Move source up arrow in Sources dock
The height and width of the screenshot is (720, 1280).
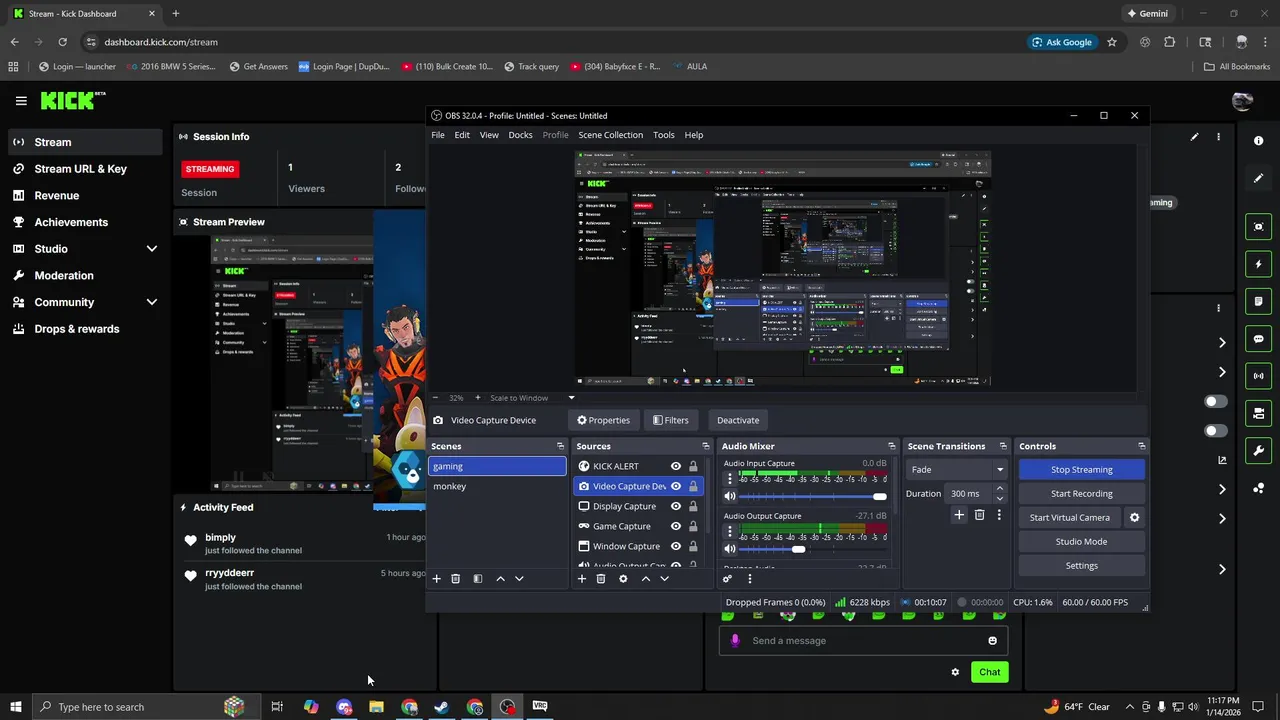646,579
